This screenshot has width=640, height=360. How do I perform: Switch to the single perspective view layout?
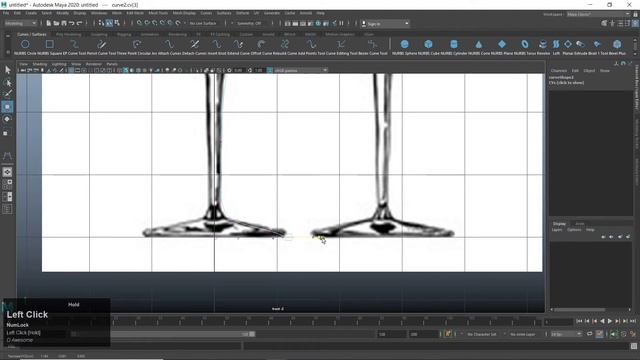[7, 172]
